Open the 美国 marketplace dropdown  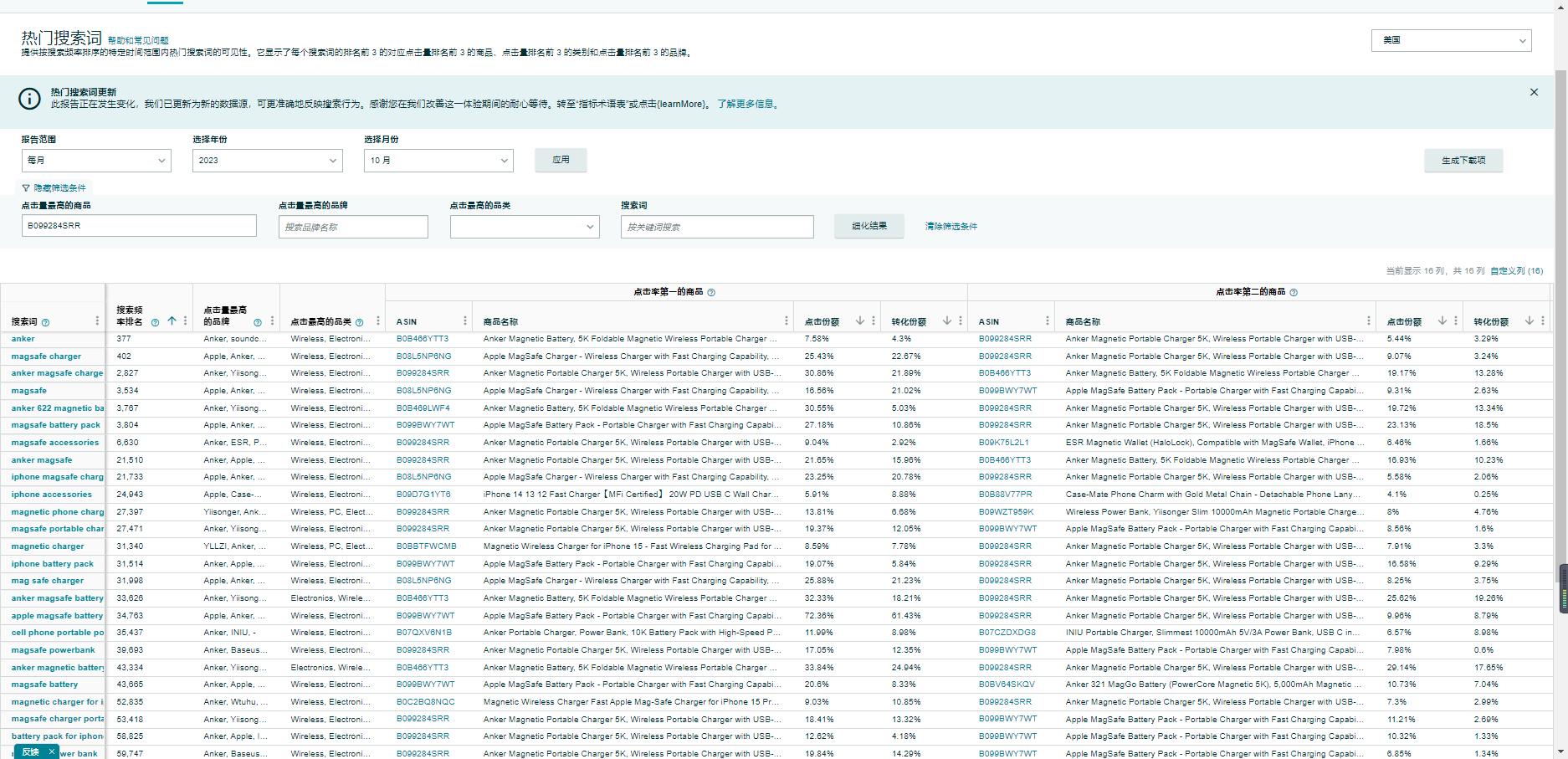tap(1451, 40)
